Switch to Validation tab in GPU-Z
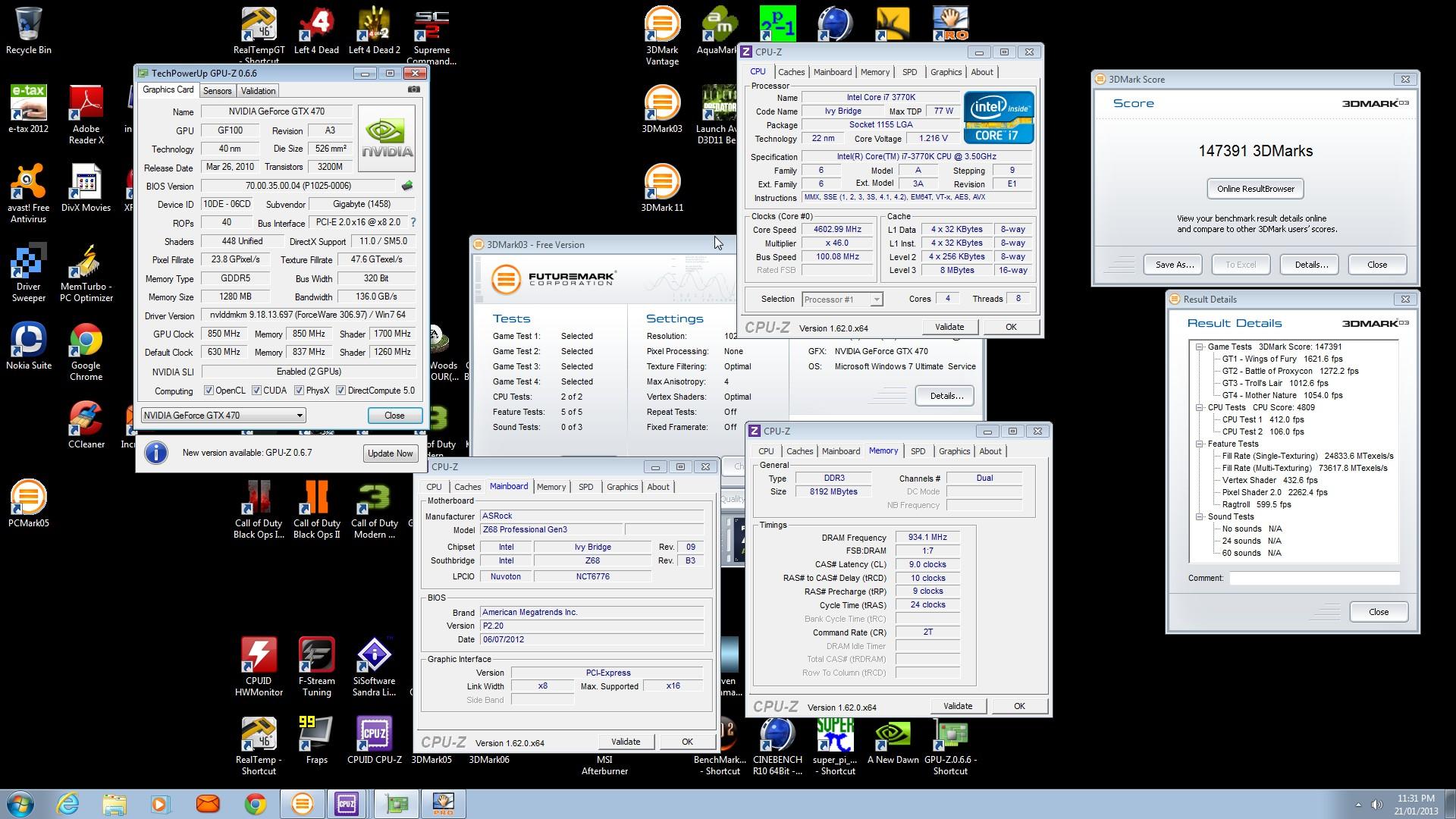 pyautogui.click(x=258, y=91)
